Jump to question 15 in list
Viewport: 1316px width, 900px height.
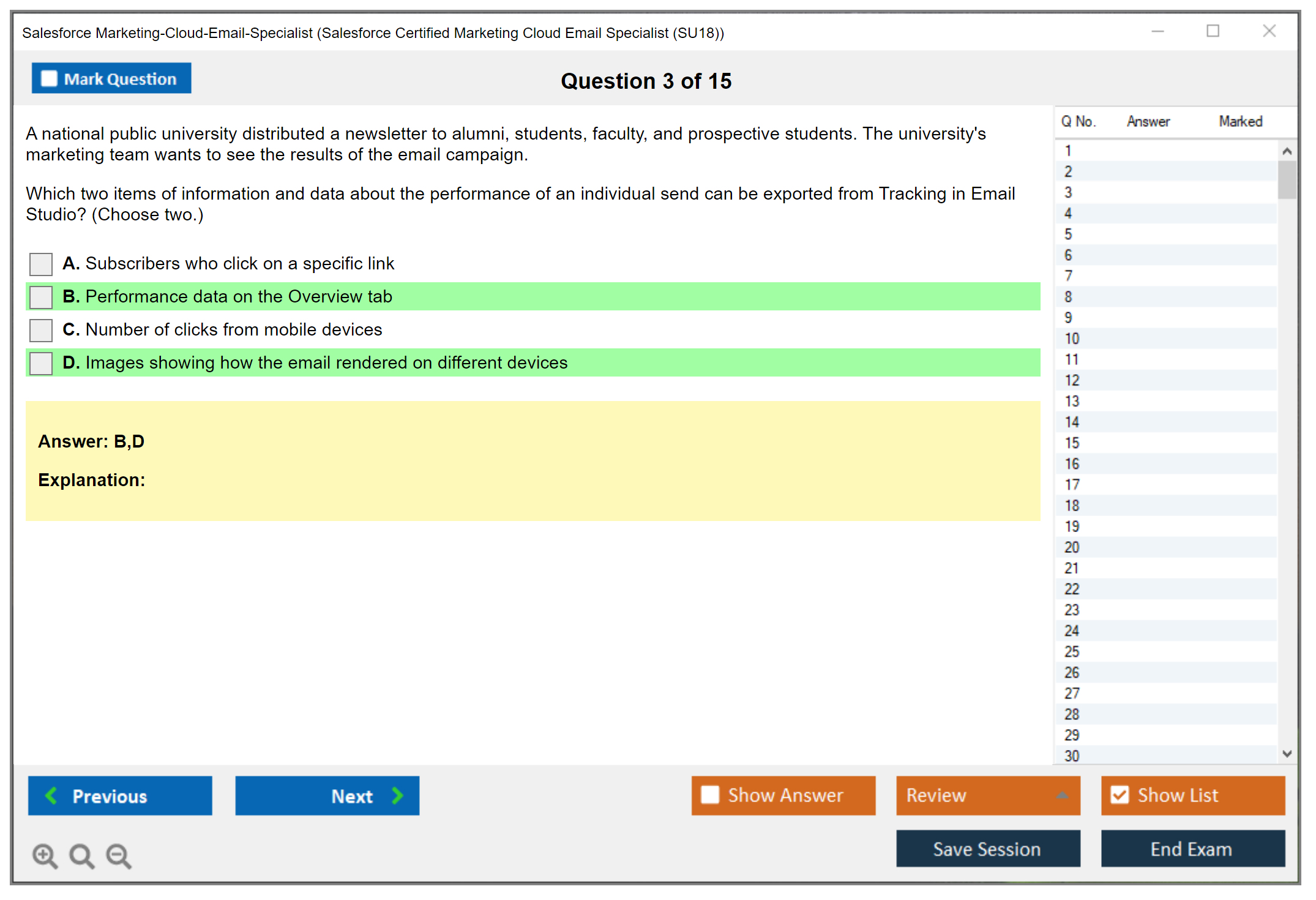coord(1072,443)
